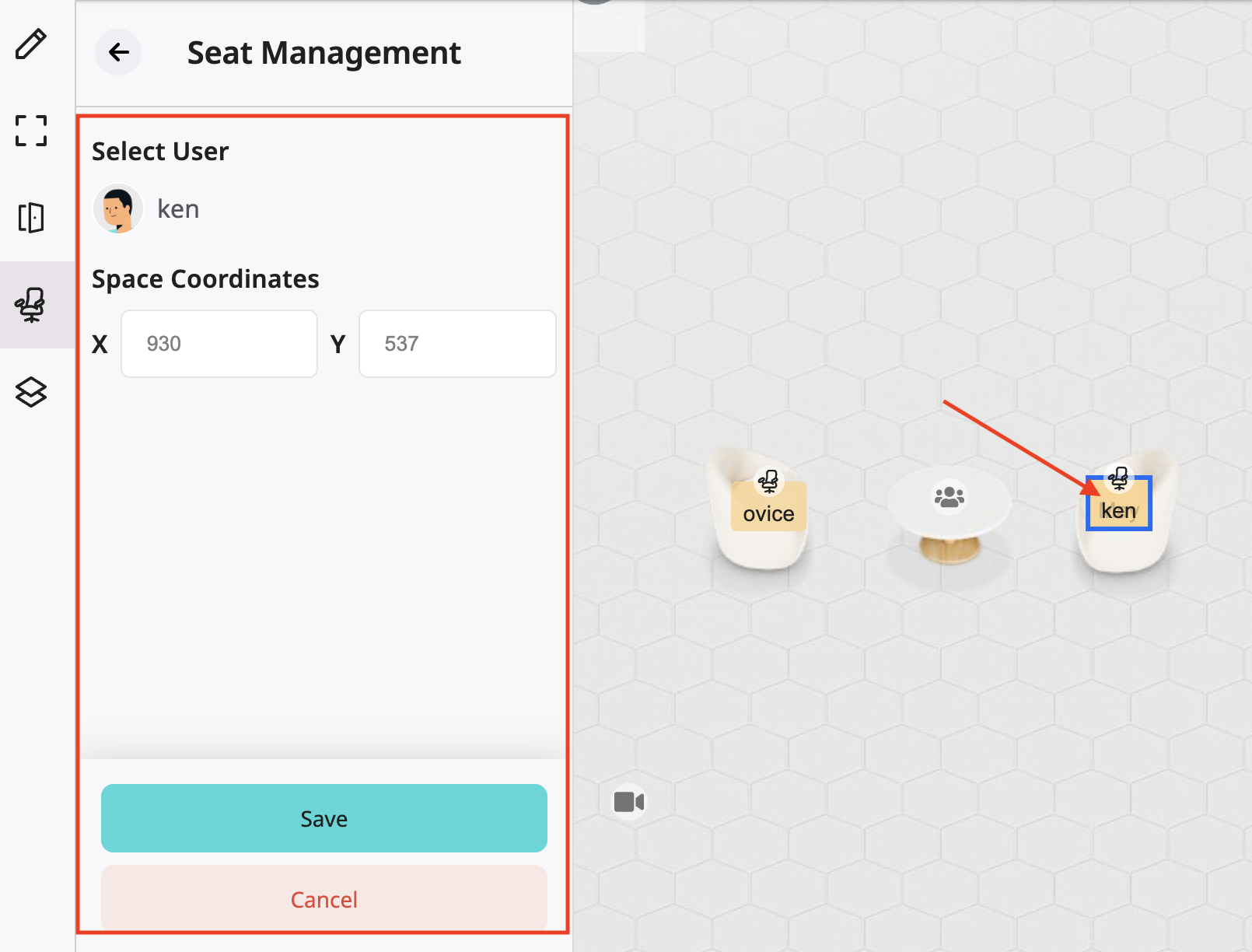
Task: Click the Y coordinate input field
Action: click(456, 343)
